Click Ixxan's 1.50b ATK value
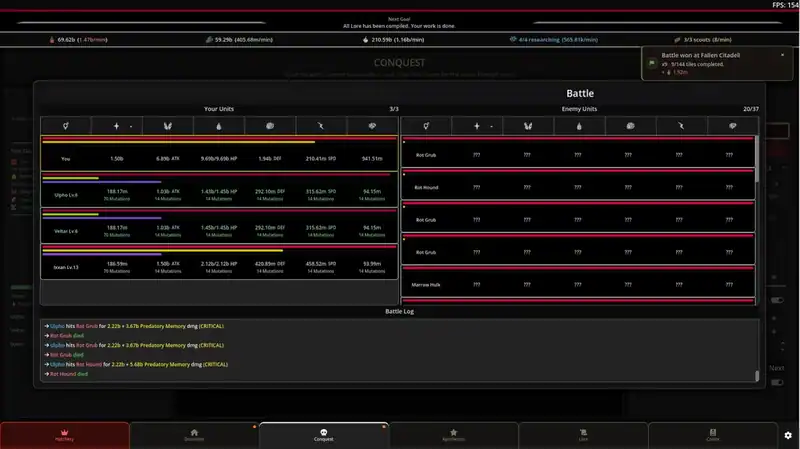800x449 pixels. 168,264
